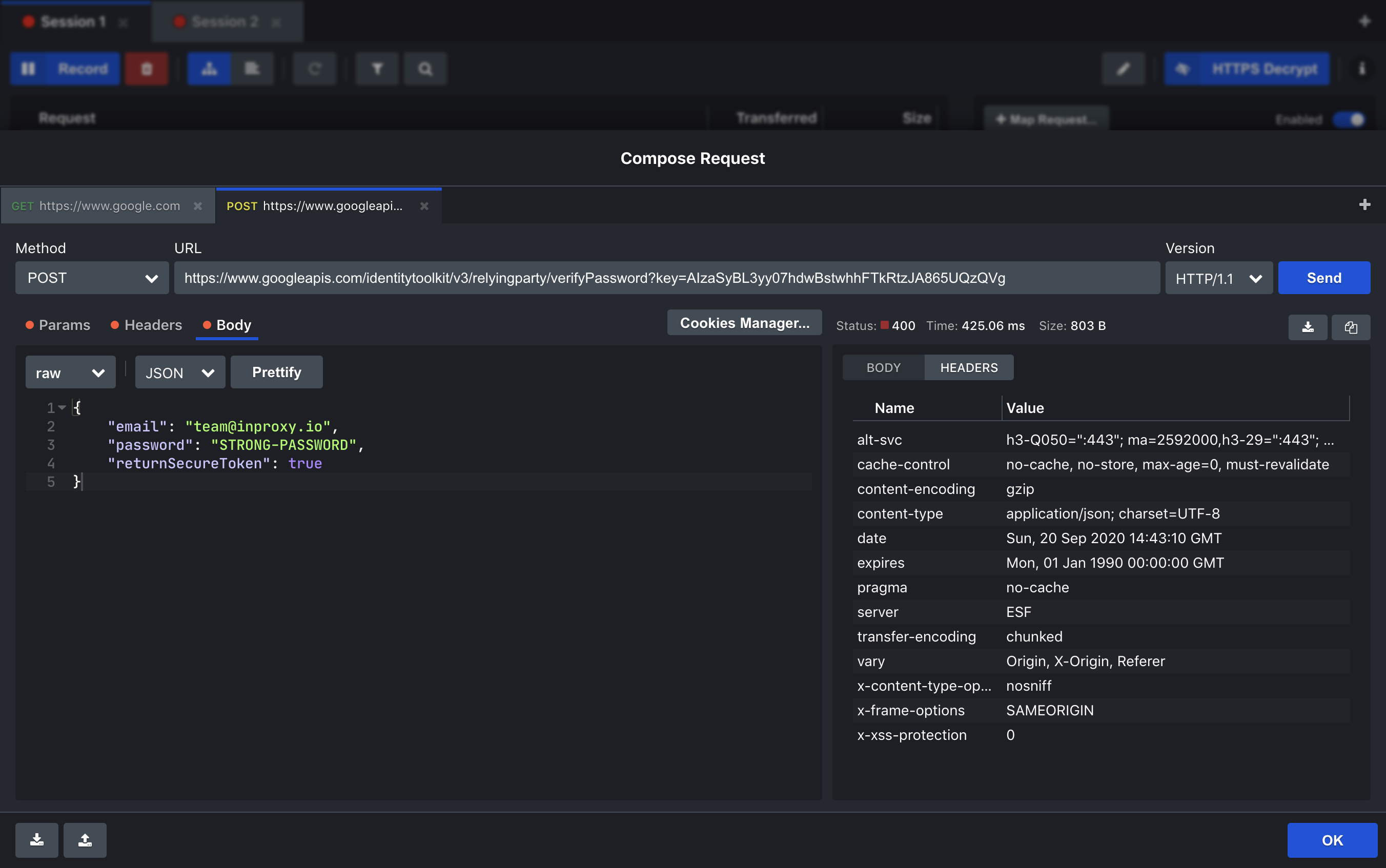Screen dimensions: 1386x868
Task: Import a request via upload icon
Action: (85, 840)
